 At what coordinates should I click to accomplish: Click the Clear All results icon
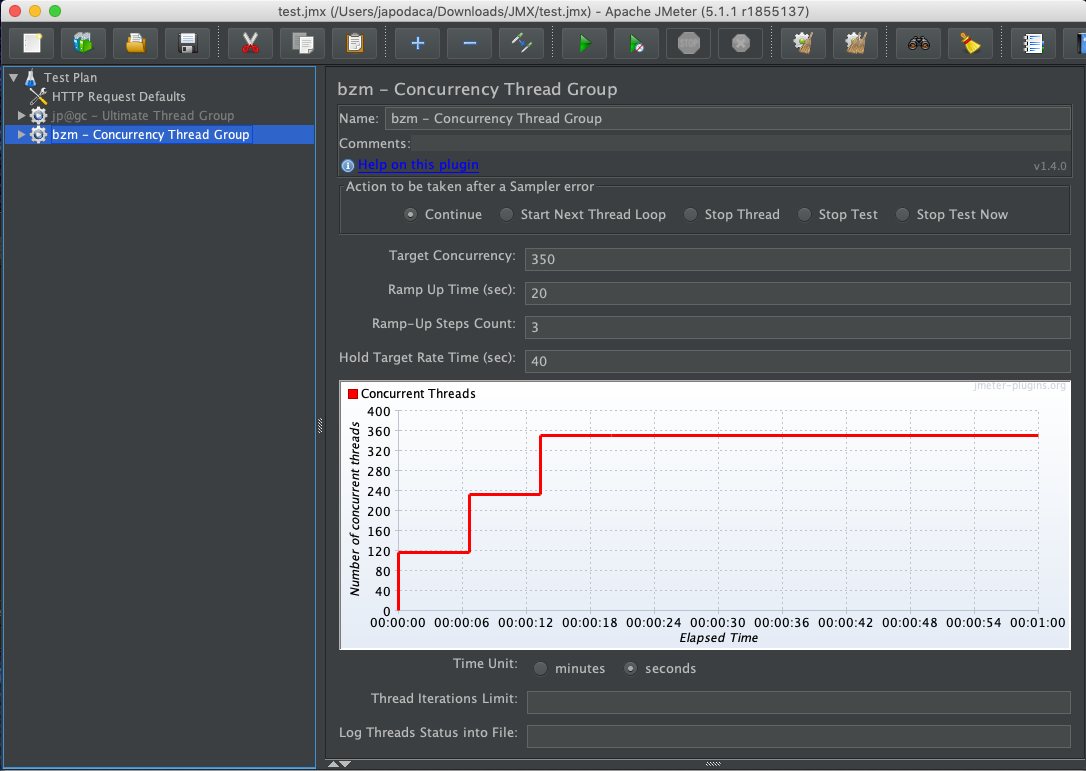[855, 43]
